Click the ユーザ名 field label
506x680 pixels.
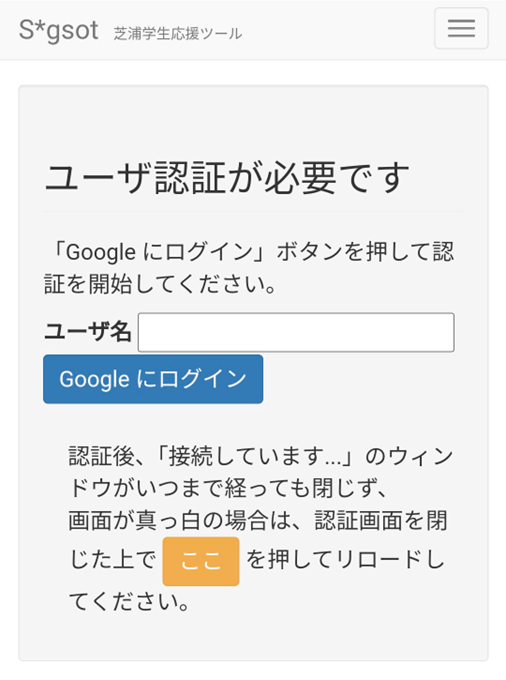click(x=88, y=332)
